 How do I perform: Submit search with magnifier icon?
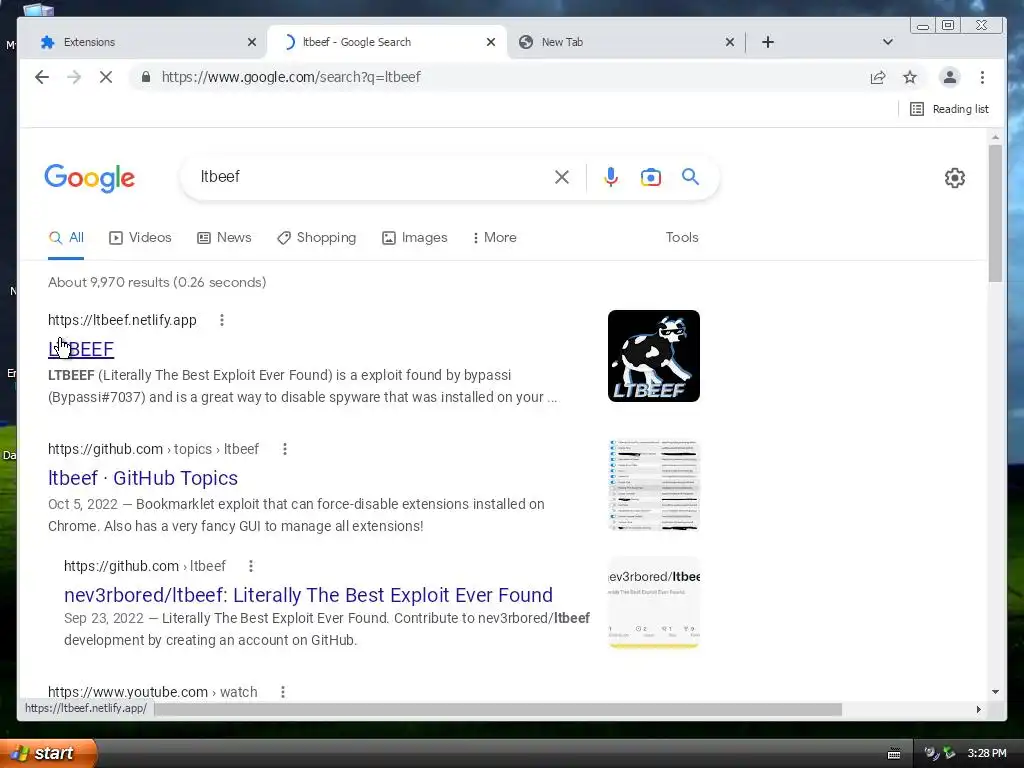click(690, 177)
